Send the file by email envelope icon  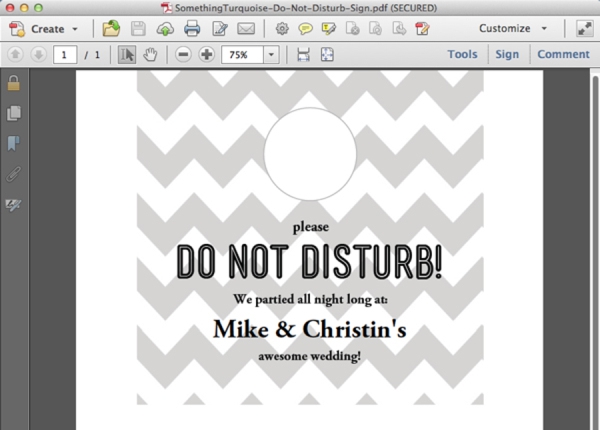246,29
